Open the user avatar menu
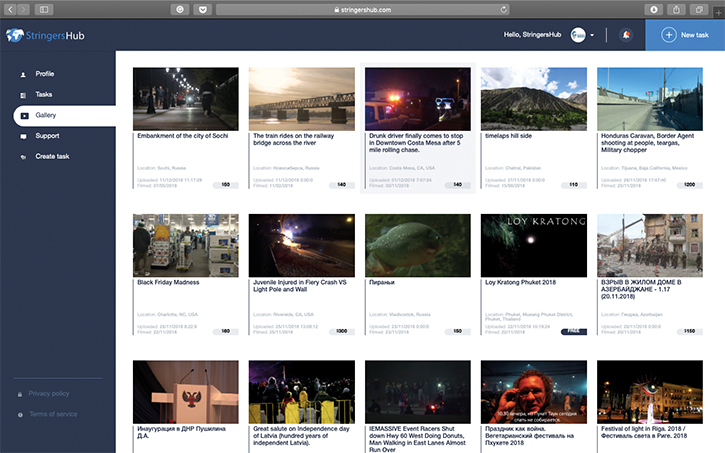725x453 pixels. tap(578, 35)
